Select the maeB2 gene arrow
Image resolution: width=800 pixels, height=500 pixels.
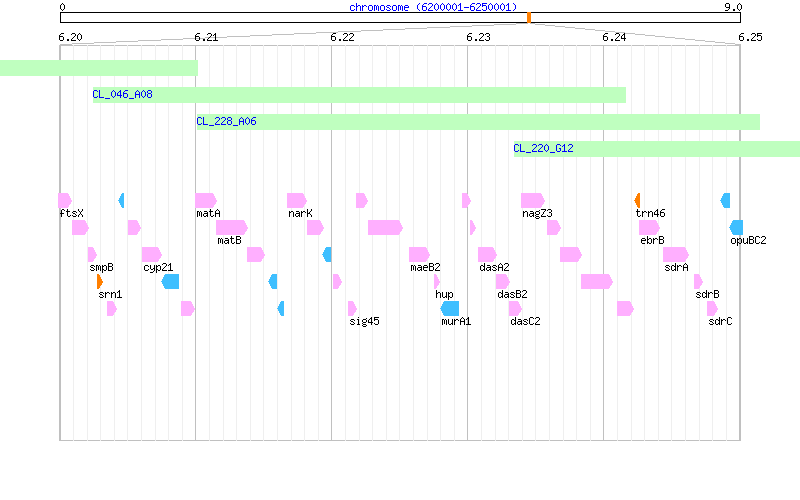419,254
